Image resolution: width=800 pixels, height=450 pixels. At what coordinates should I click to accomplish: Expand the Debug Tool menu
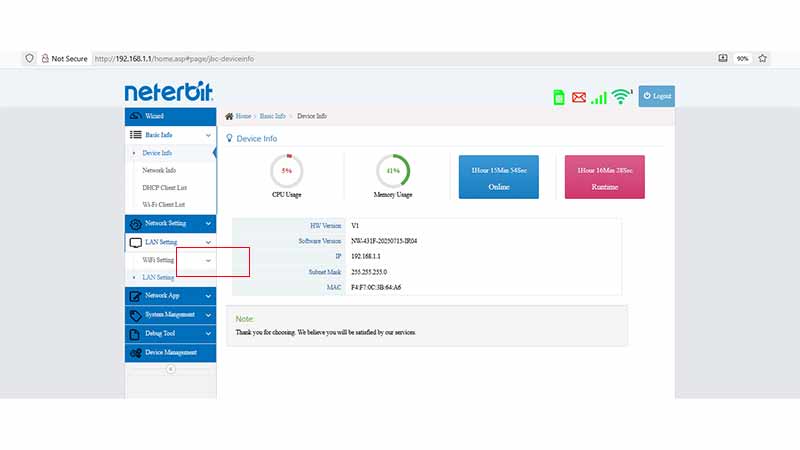(170, 334)
